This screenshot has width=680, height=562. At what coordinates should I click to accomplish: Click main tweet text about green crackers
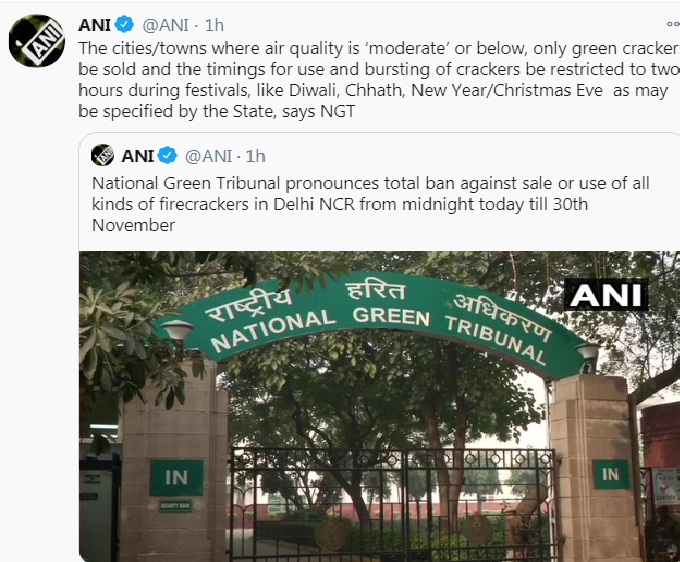click(379, 79)
